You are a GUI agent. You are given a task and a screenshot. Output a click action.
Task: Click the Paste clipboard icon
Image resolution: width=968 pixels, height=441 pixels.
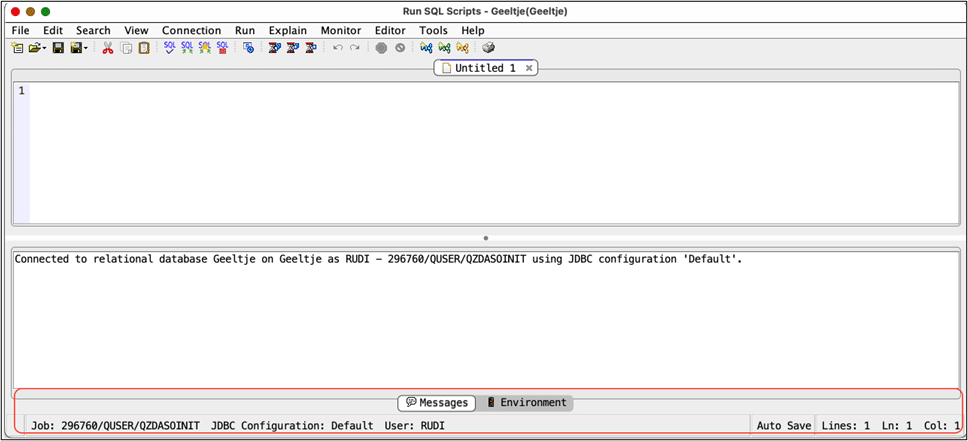click(144, 47)
